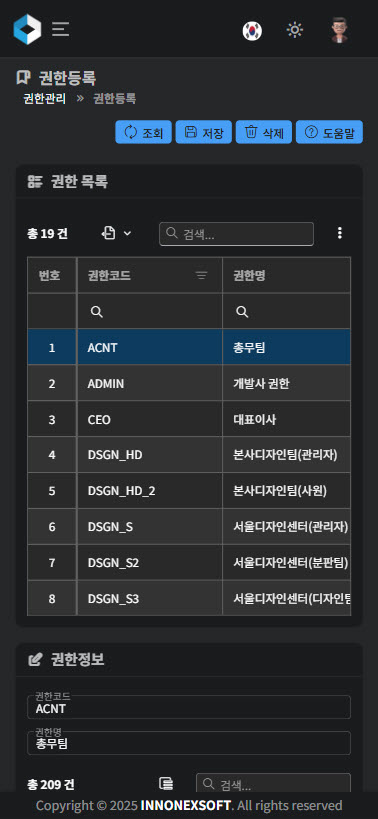Select the CEO 대표이사 row
The height and width of the screenshot is (819, 378).
(x=189, y=420)
